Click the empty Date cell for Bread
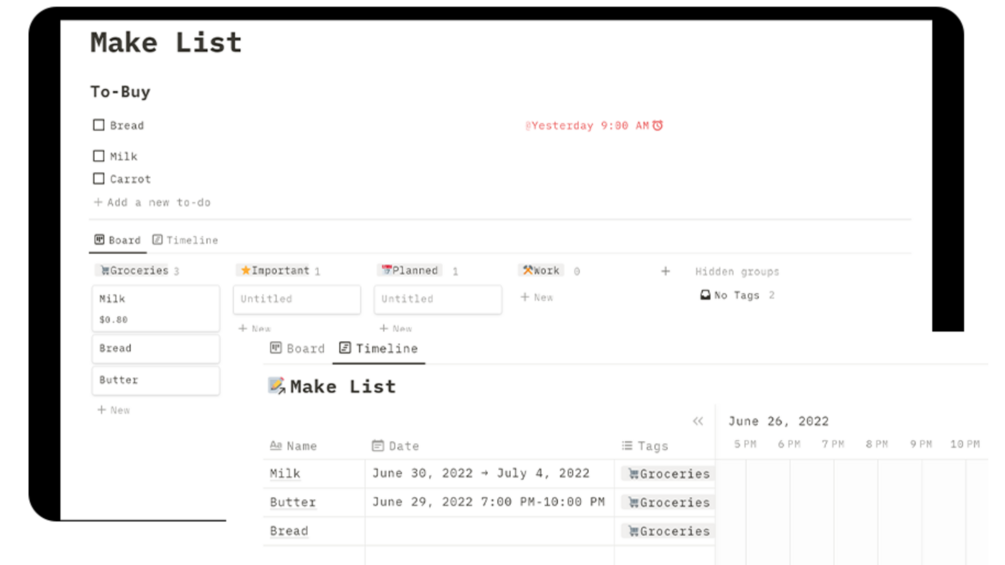 490,531
